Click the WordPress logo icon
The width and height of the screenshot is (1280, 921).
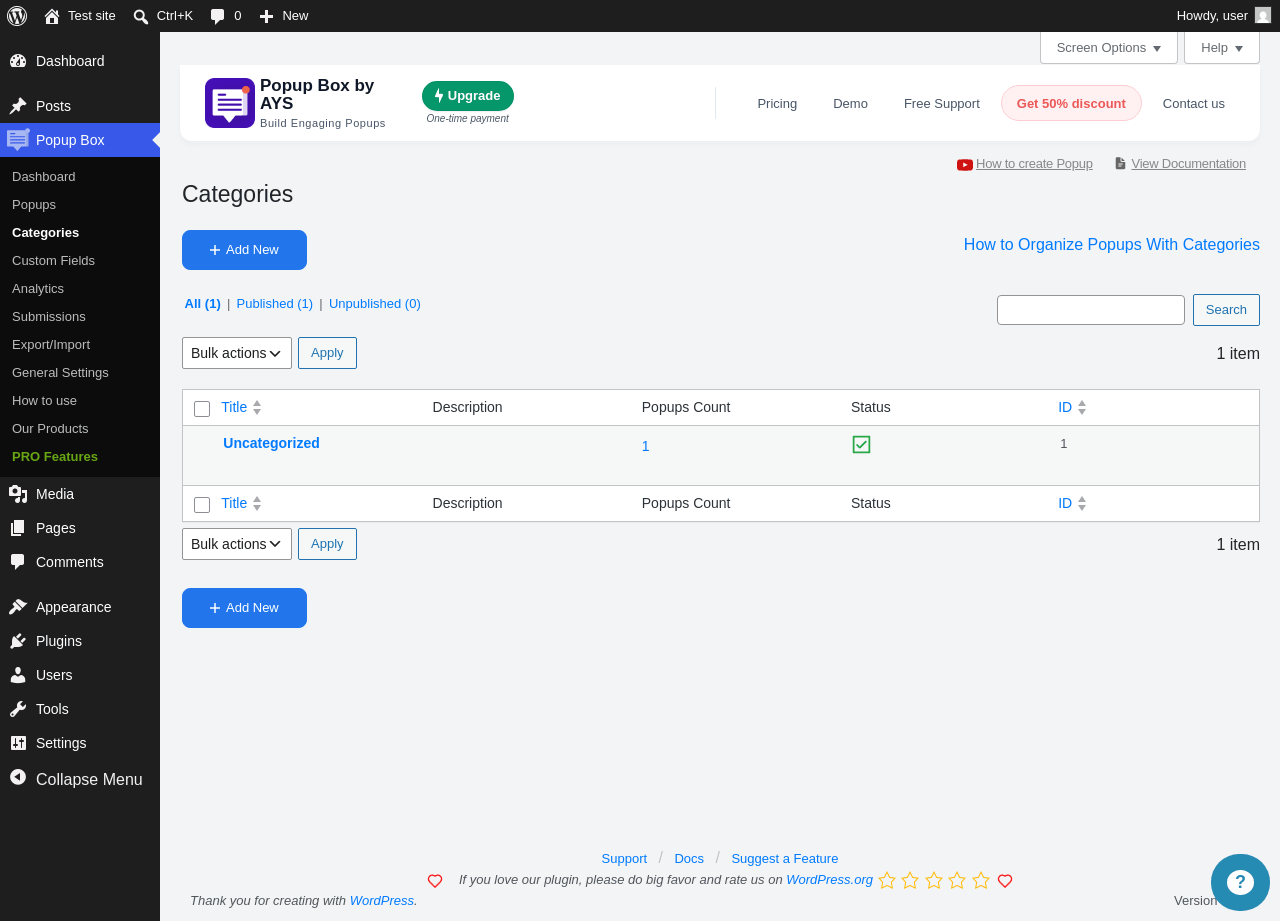coord(17,16)
